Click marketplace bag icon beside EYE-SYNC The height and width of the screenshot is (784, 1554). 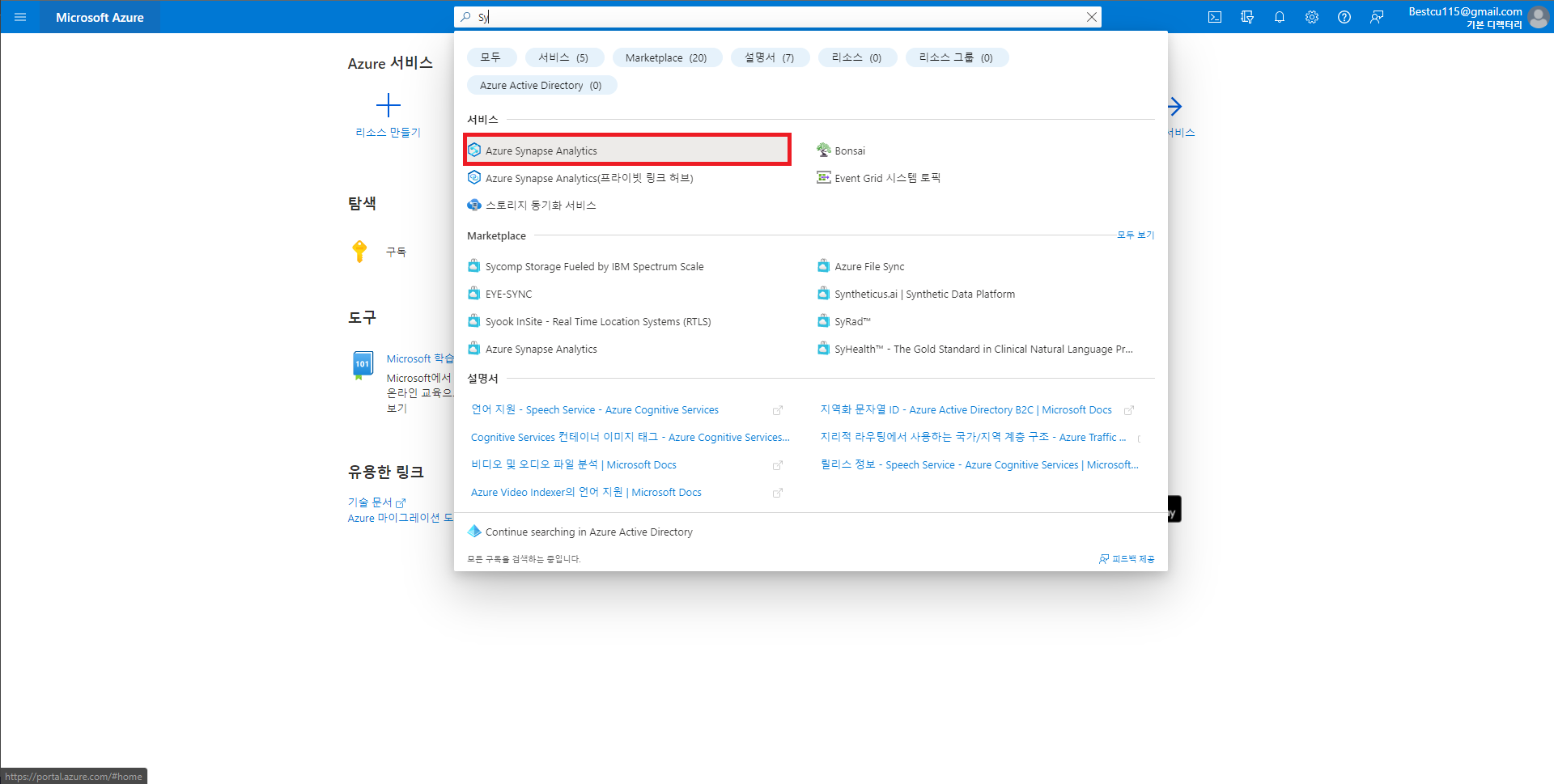[x=474, y=294]
